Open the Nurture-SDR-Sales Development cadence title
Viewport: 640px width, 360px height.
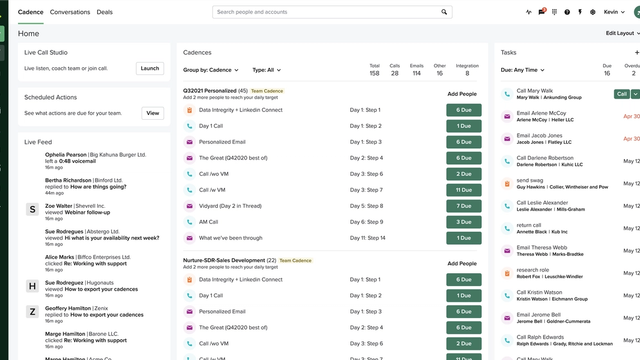224,260
